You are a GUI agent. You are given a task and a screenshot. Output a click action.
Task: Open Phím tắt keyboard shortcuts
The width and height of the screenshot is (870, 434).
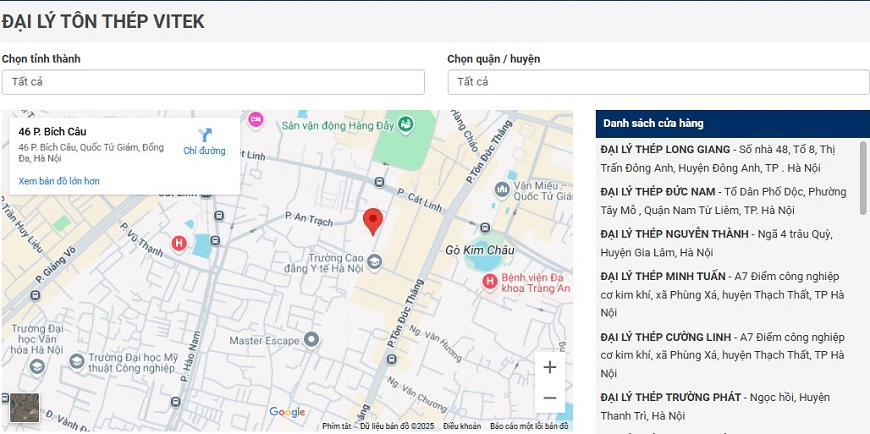[x=336, y=426]
